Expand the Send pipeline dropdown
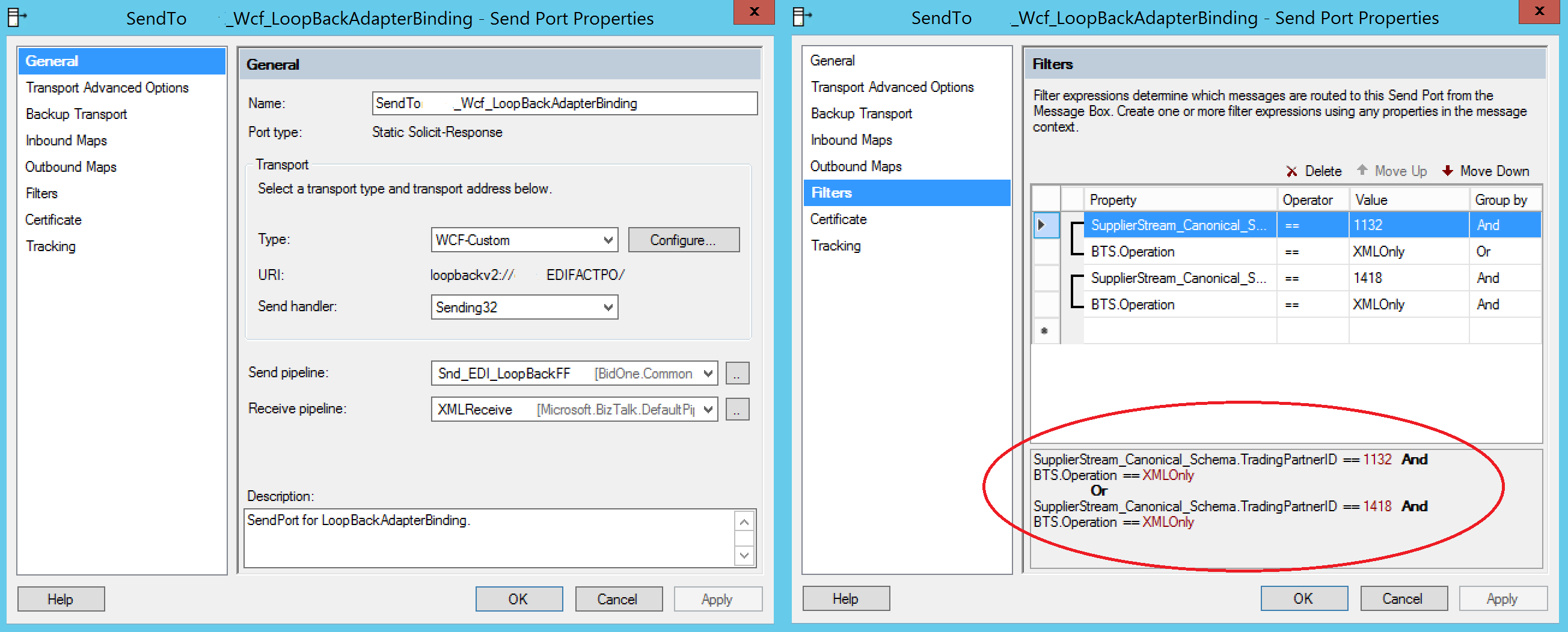This screenshot has width=1568, height=632. (x=707, y=374)
